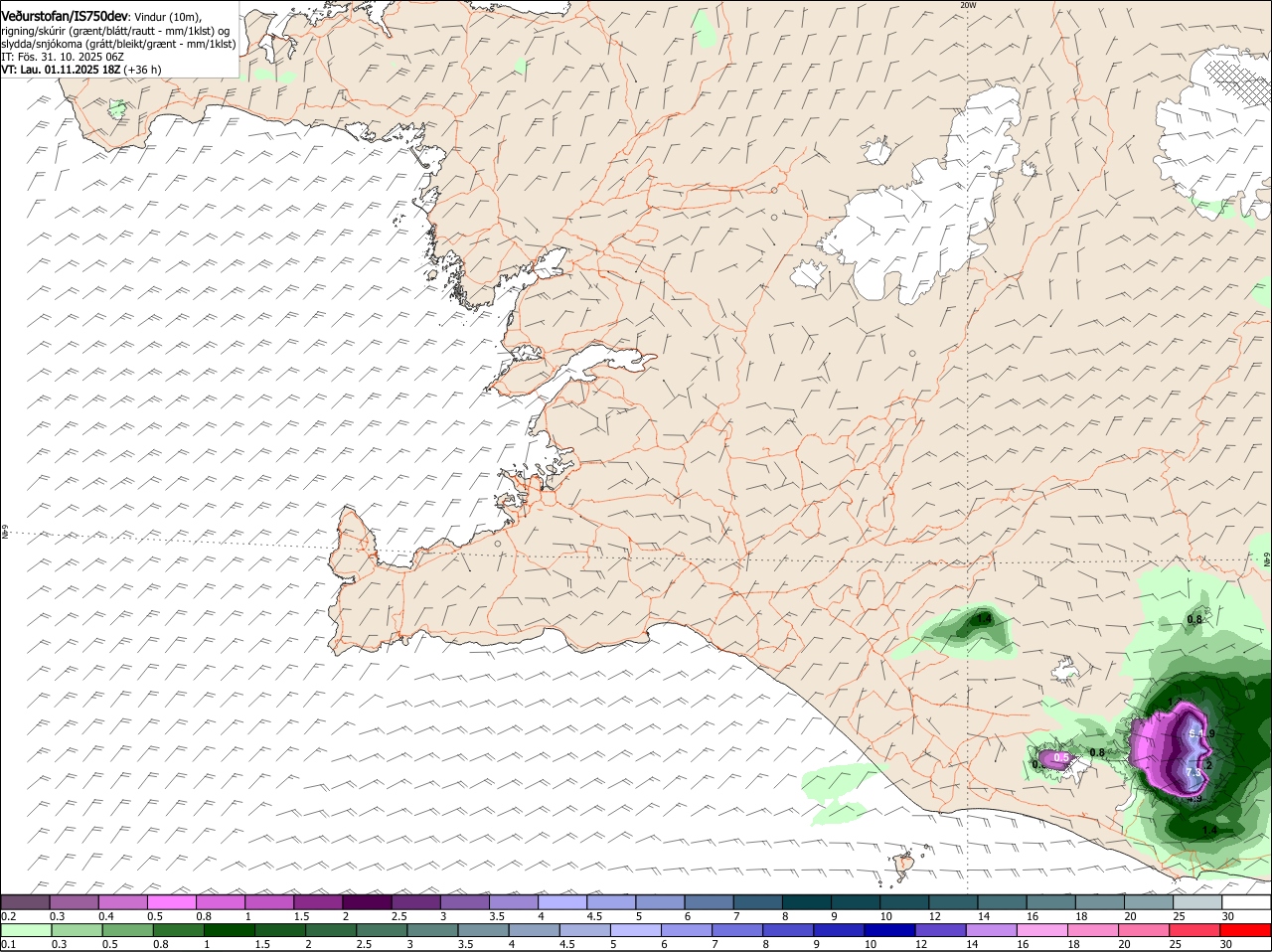Click the red swatch labeled 30 in lower legend

[1246, 929]
